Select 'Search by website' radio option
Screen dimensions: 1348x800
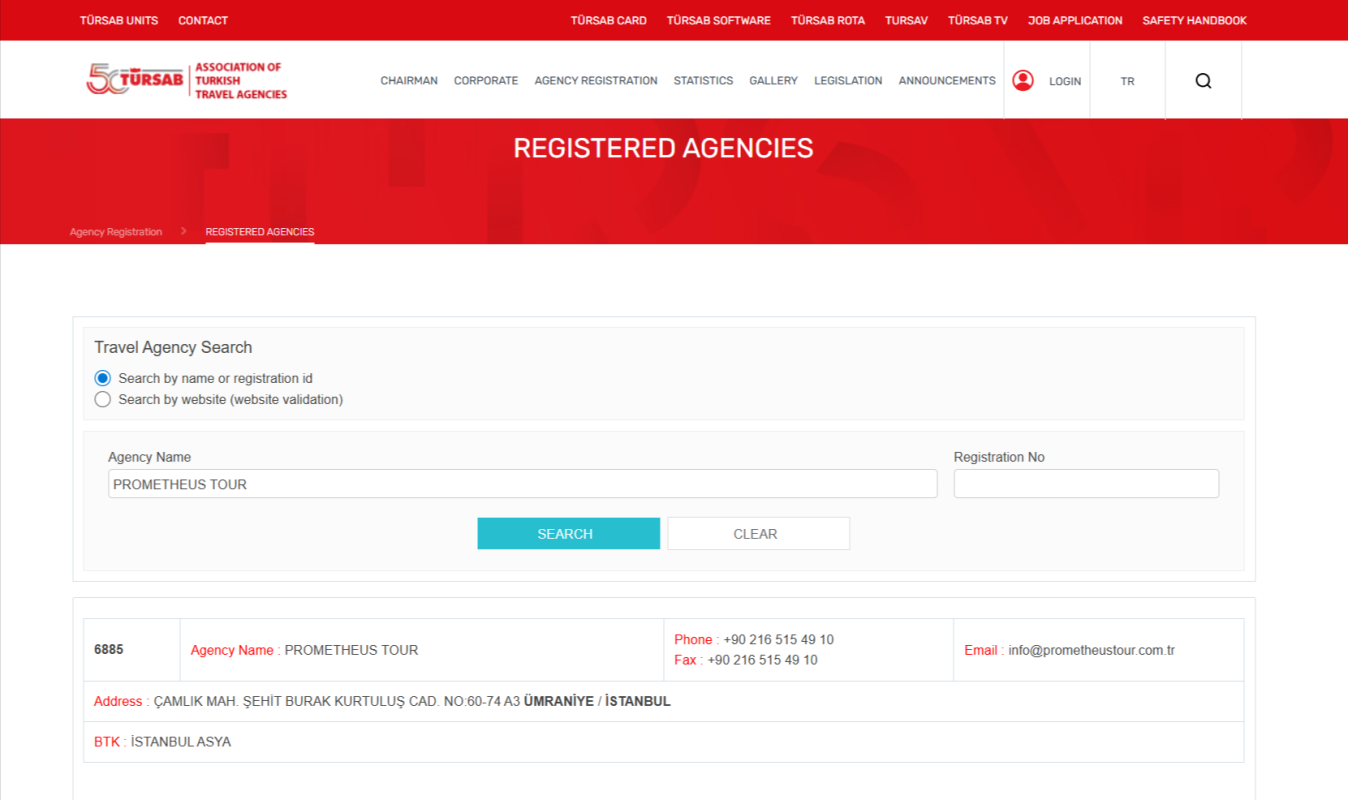coord(103,400)
